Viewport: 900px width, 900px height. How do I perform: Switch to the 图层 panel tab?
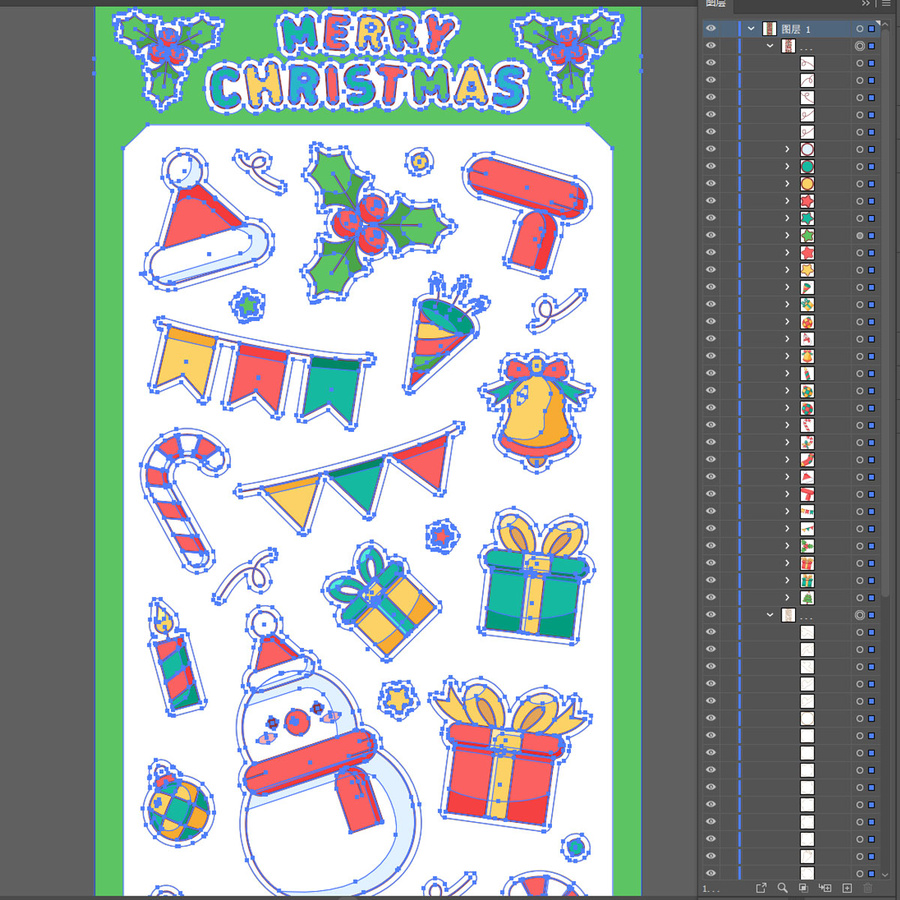coord(715,3)
